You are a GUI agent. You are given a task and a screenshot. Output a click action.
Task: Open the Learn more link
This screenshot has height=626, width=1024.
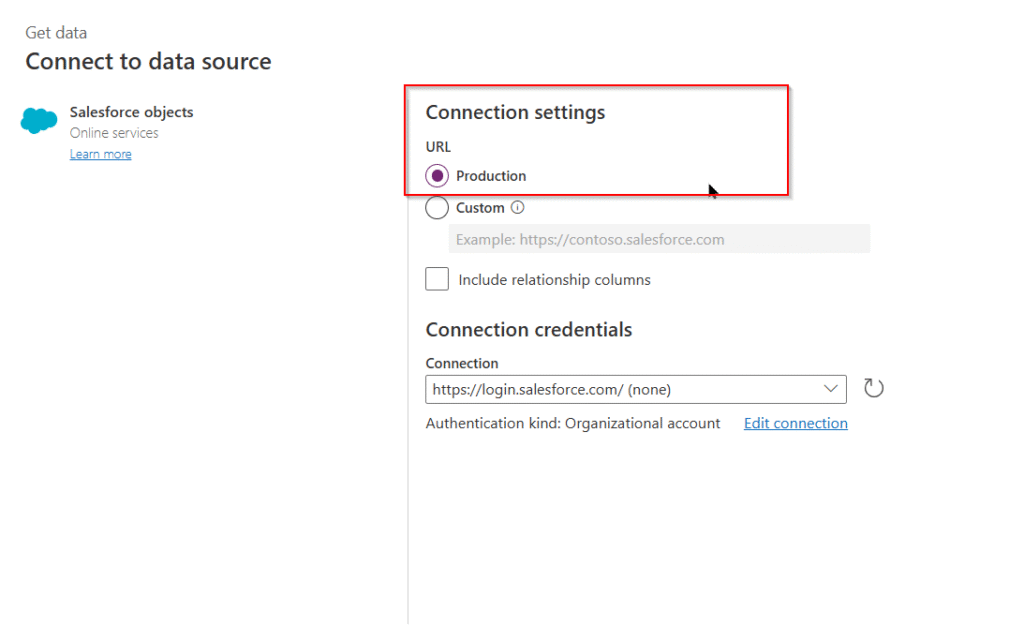pyautogui.click(x=101, y=154)
